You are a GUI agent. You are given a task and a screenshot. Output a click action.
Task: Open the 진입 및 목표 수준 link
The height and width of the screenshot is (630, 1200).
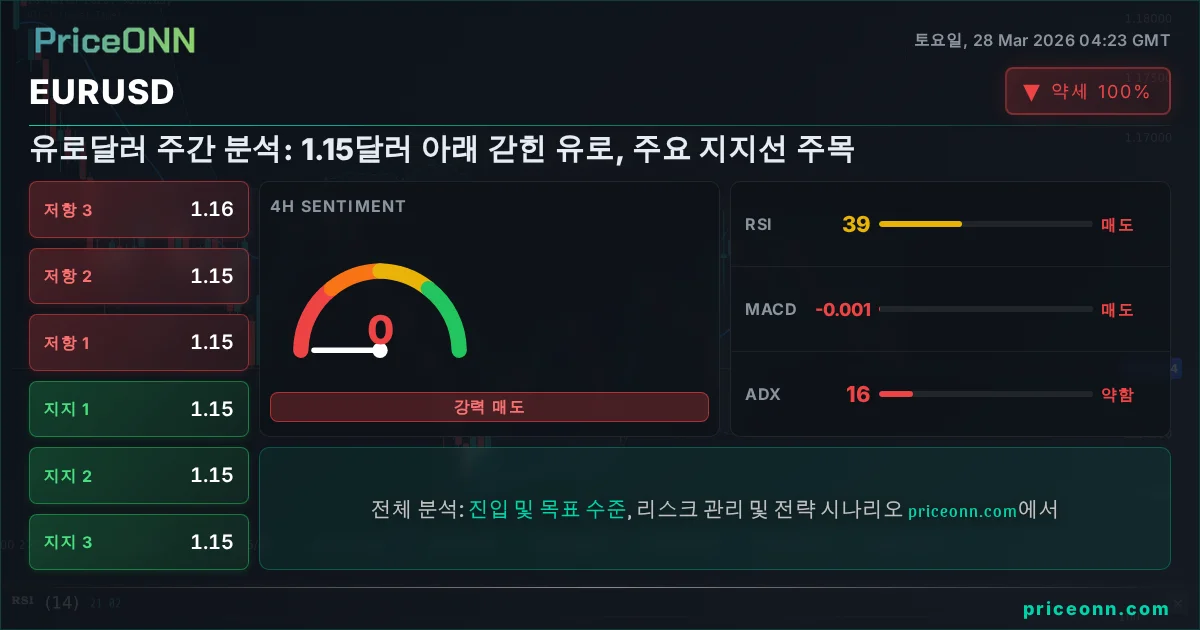click(x=547, y=509)
